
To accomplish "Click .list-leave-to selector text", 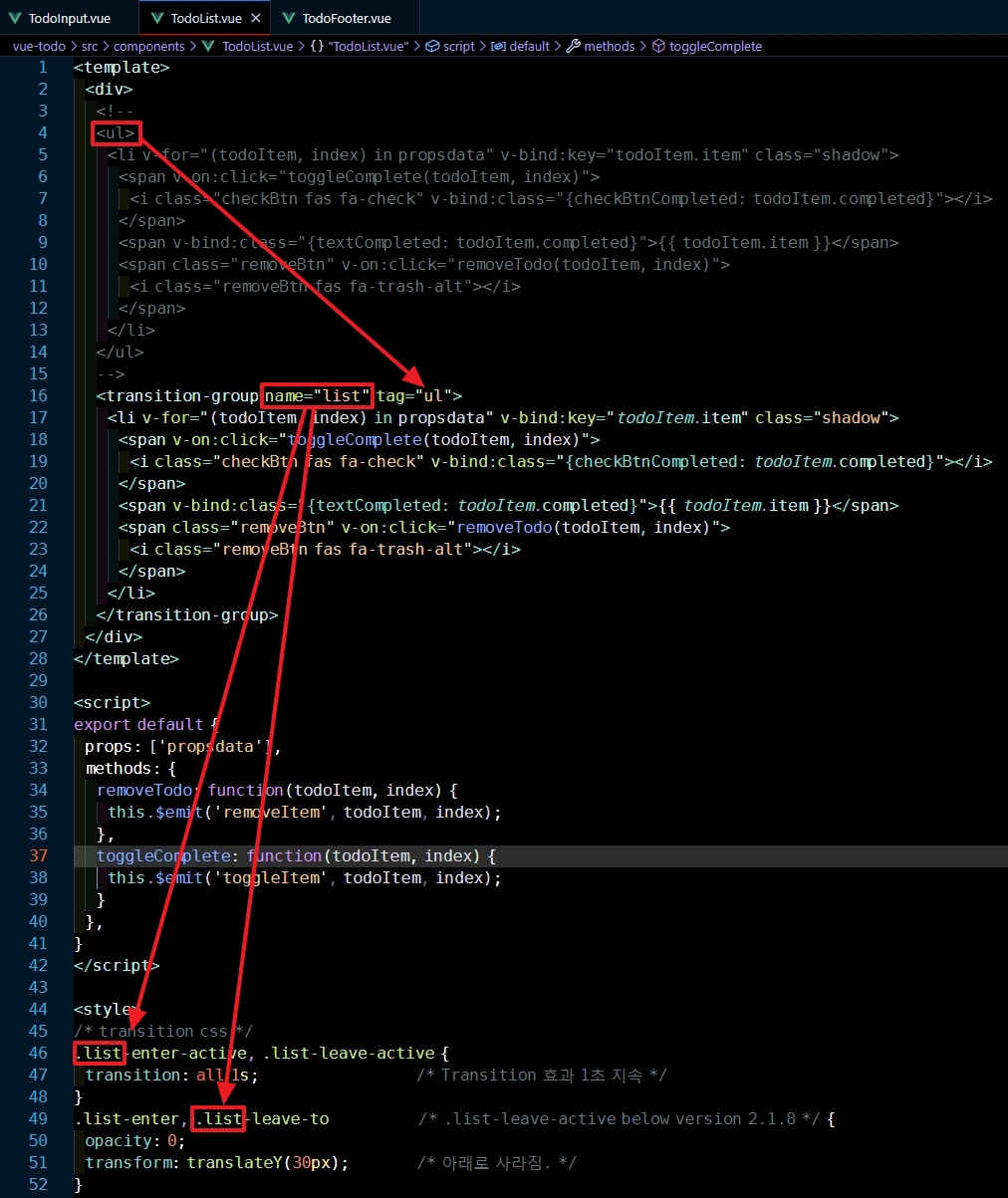I will click(x=261, y=1118).
